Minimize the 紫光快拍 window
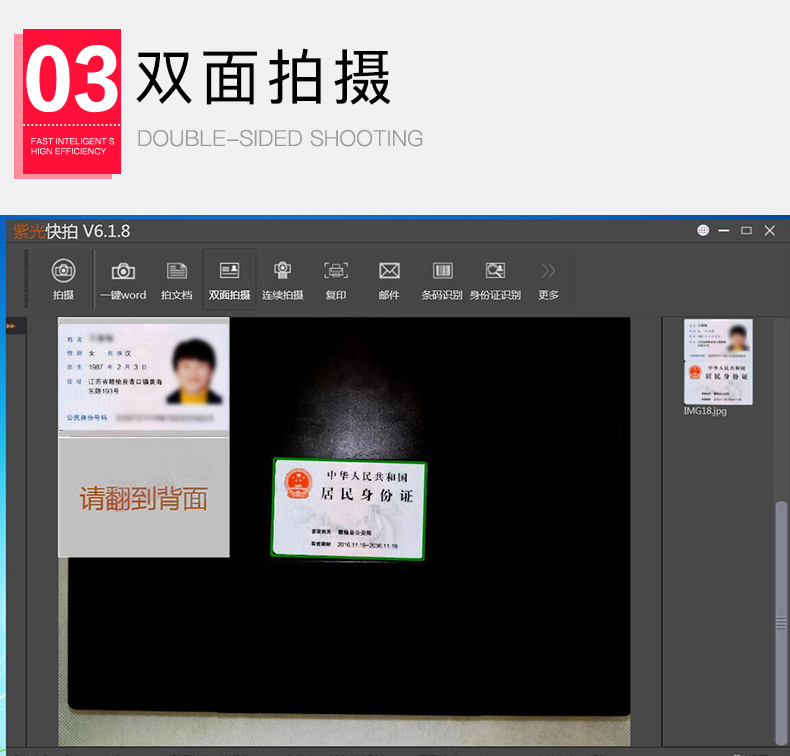This screenshot has width=790, height=756. (724, 231)
